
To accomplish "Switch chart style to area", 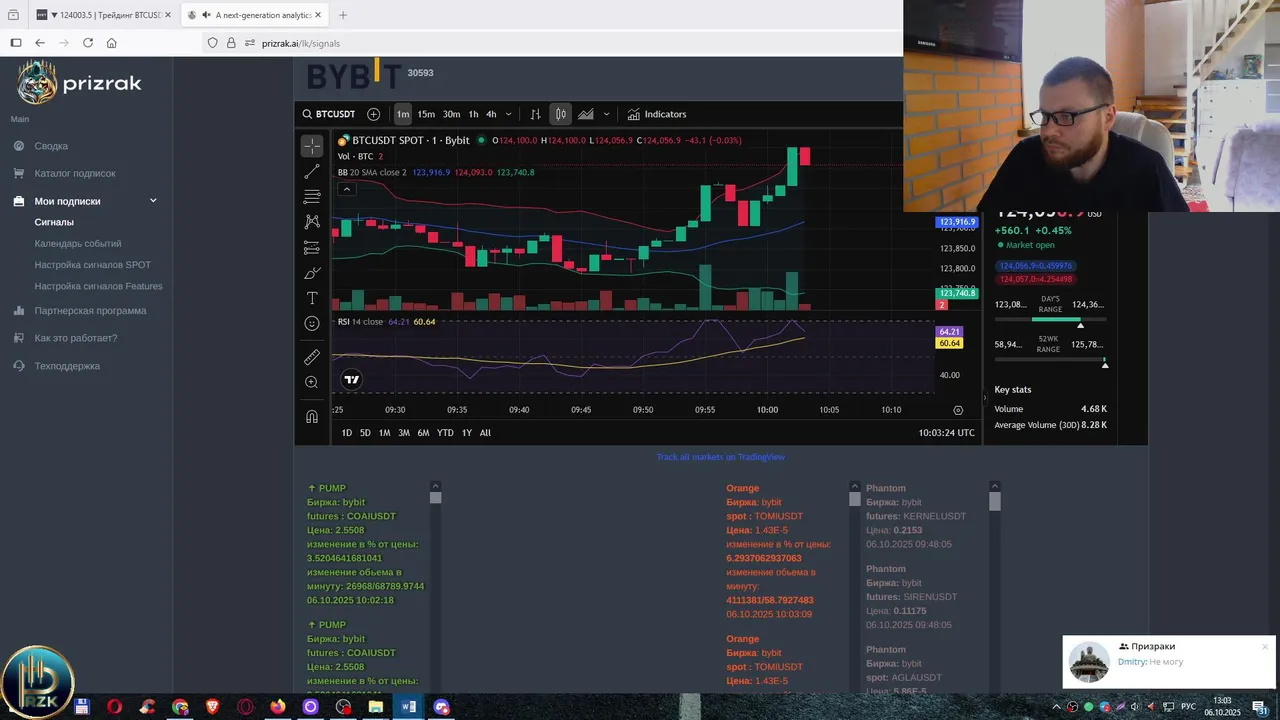I will click(585, 114).
